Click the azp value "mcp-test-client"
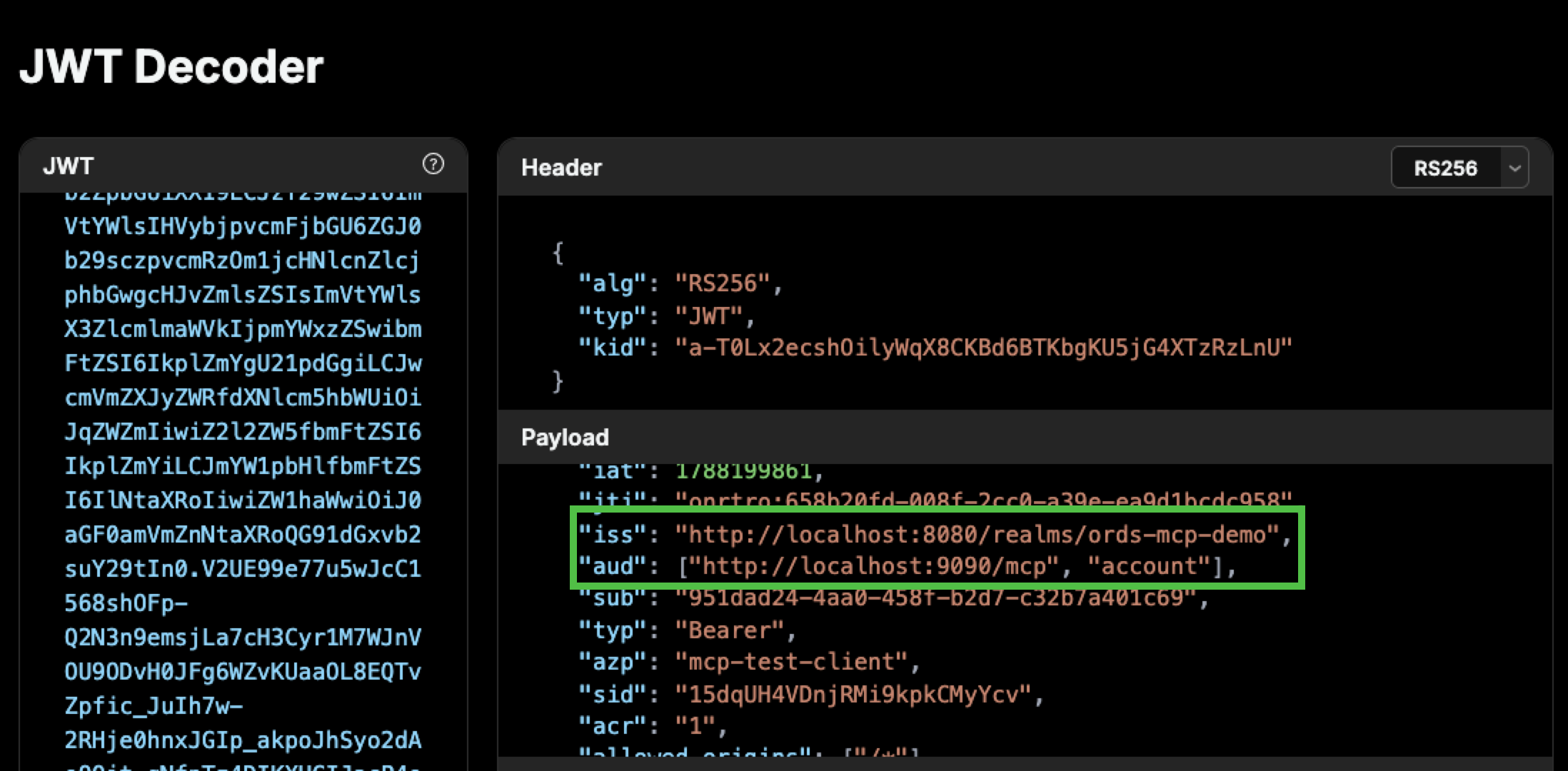This screenshot has width=1568, height=771. [x=792, y=662]
